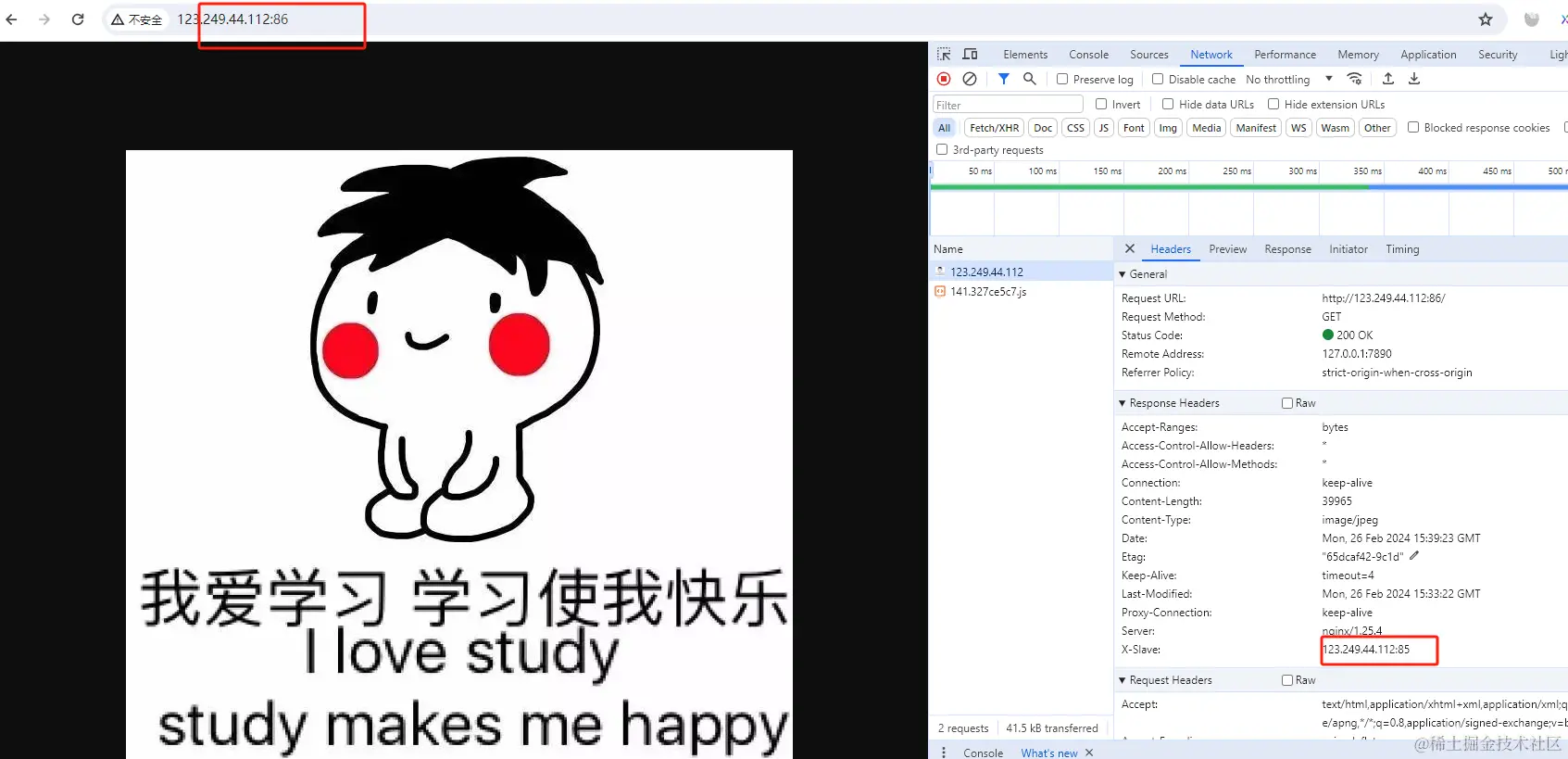Screen dimensions: 1568x759
Task: Select the Headers detail tab
Action: [x=1171, y=249]
